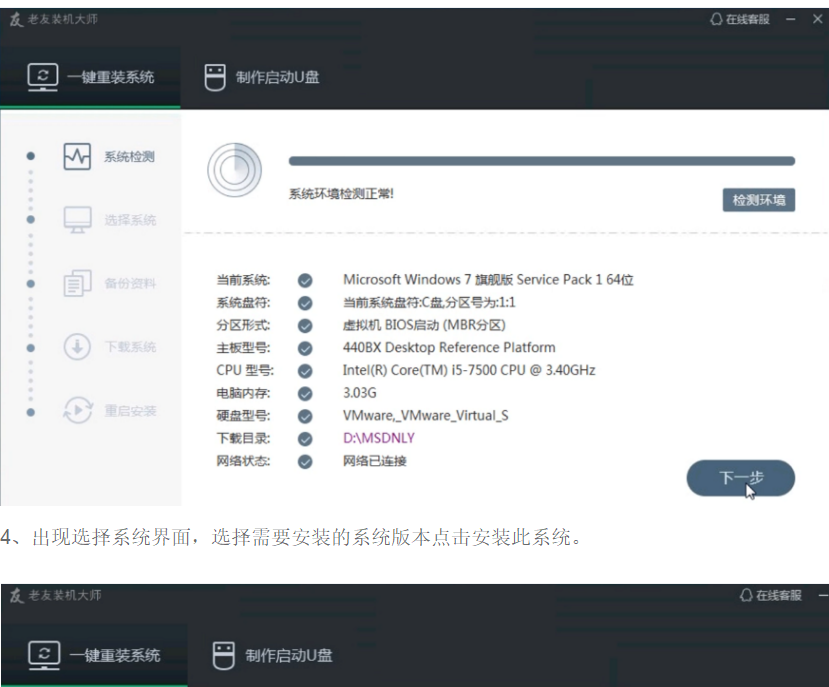
Task: Click the 系统检测 step label
Action: (x=129, y=157)
